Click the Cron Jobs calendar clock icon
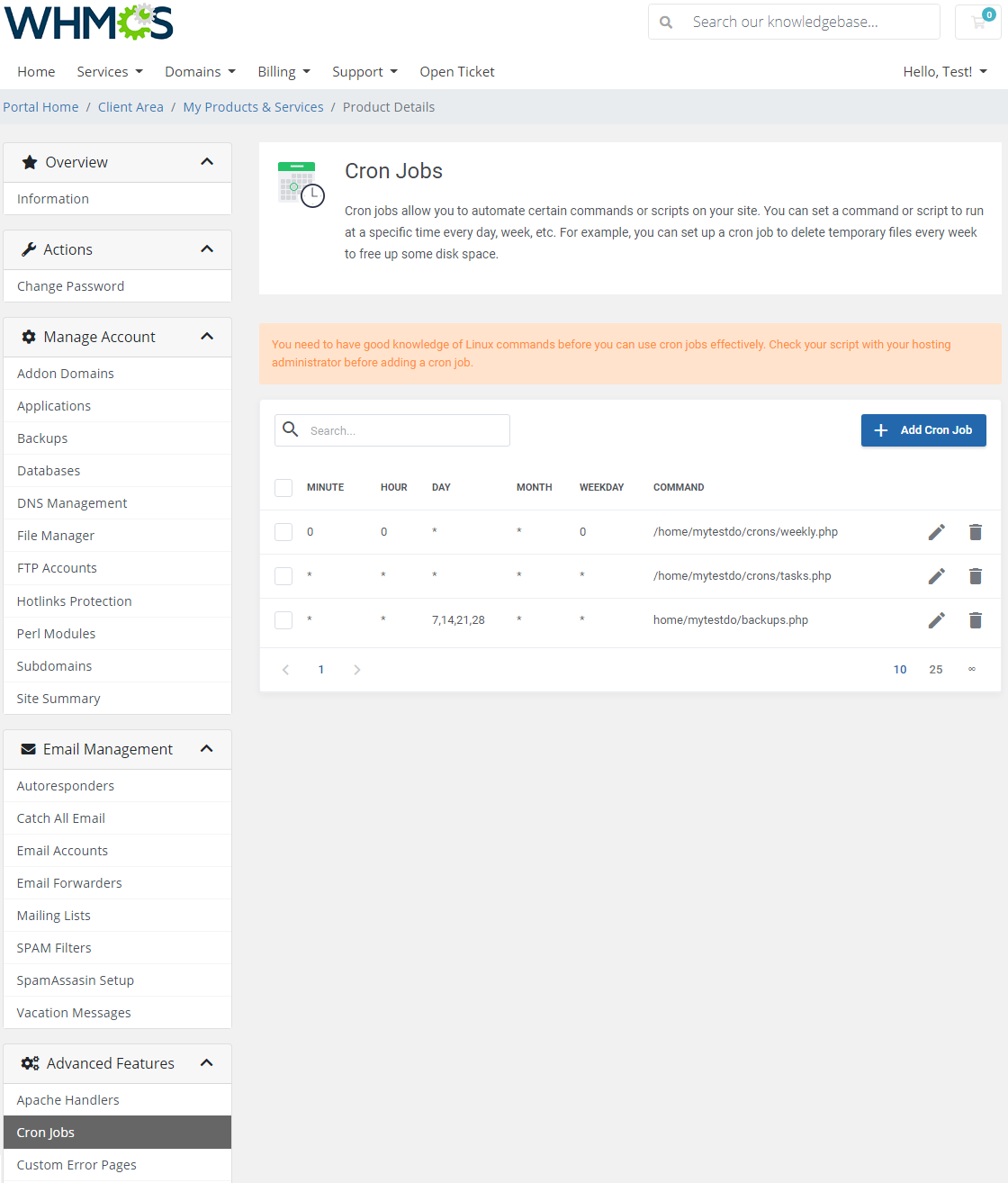Viewport: 1008px width, 1183px height. click(x=301, y=185)
